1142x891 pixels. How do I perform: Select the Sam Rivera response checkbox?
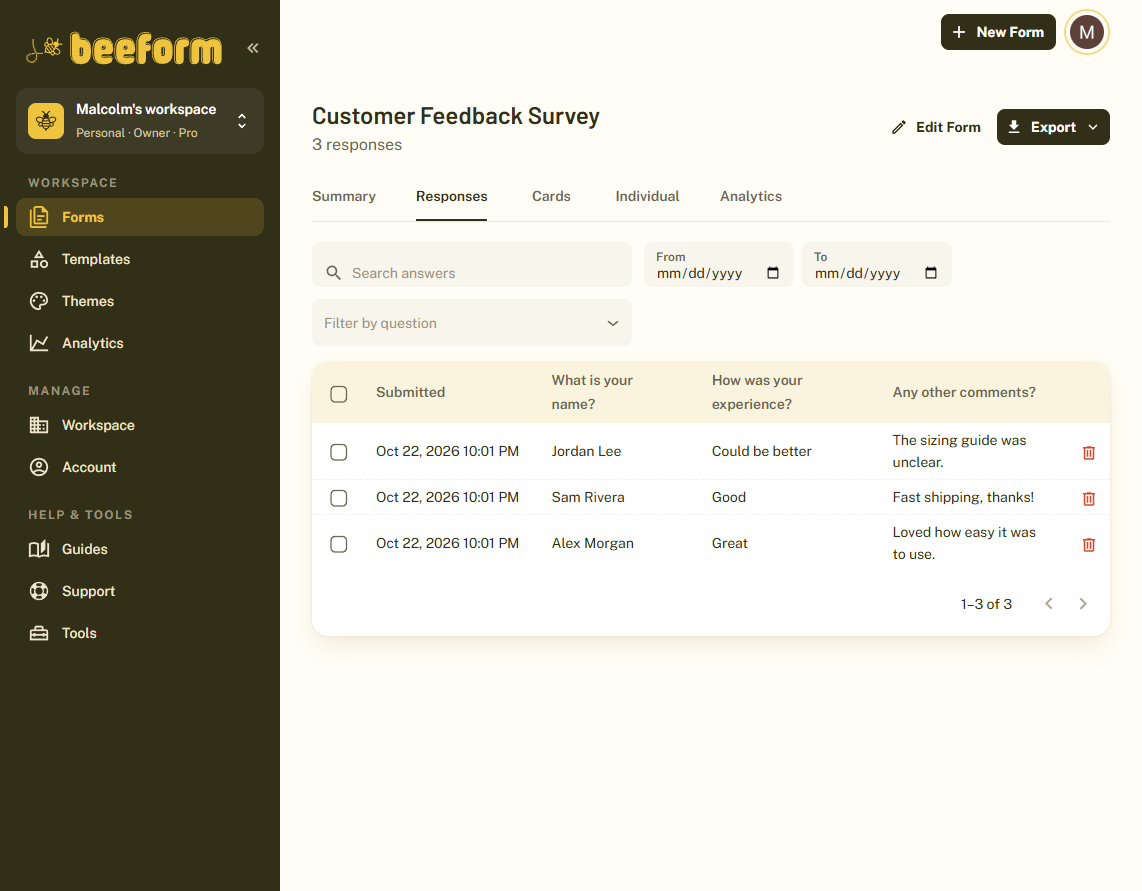(x=339, y=498)
